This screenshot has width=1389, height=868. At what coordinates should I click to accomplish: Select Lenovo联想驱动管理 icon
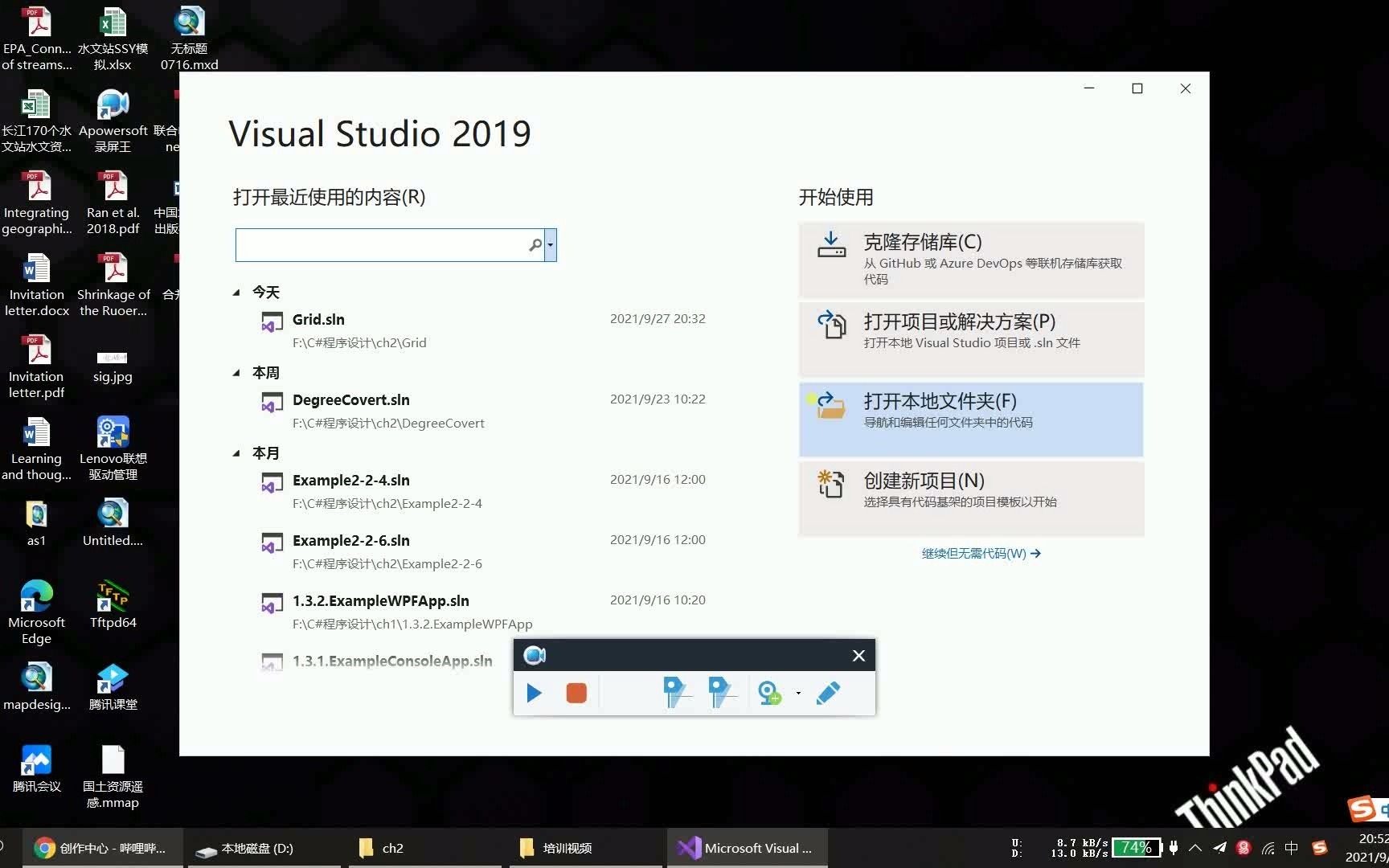(113, 448)
